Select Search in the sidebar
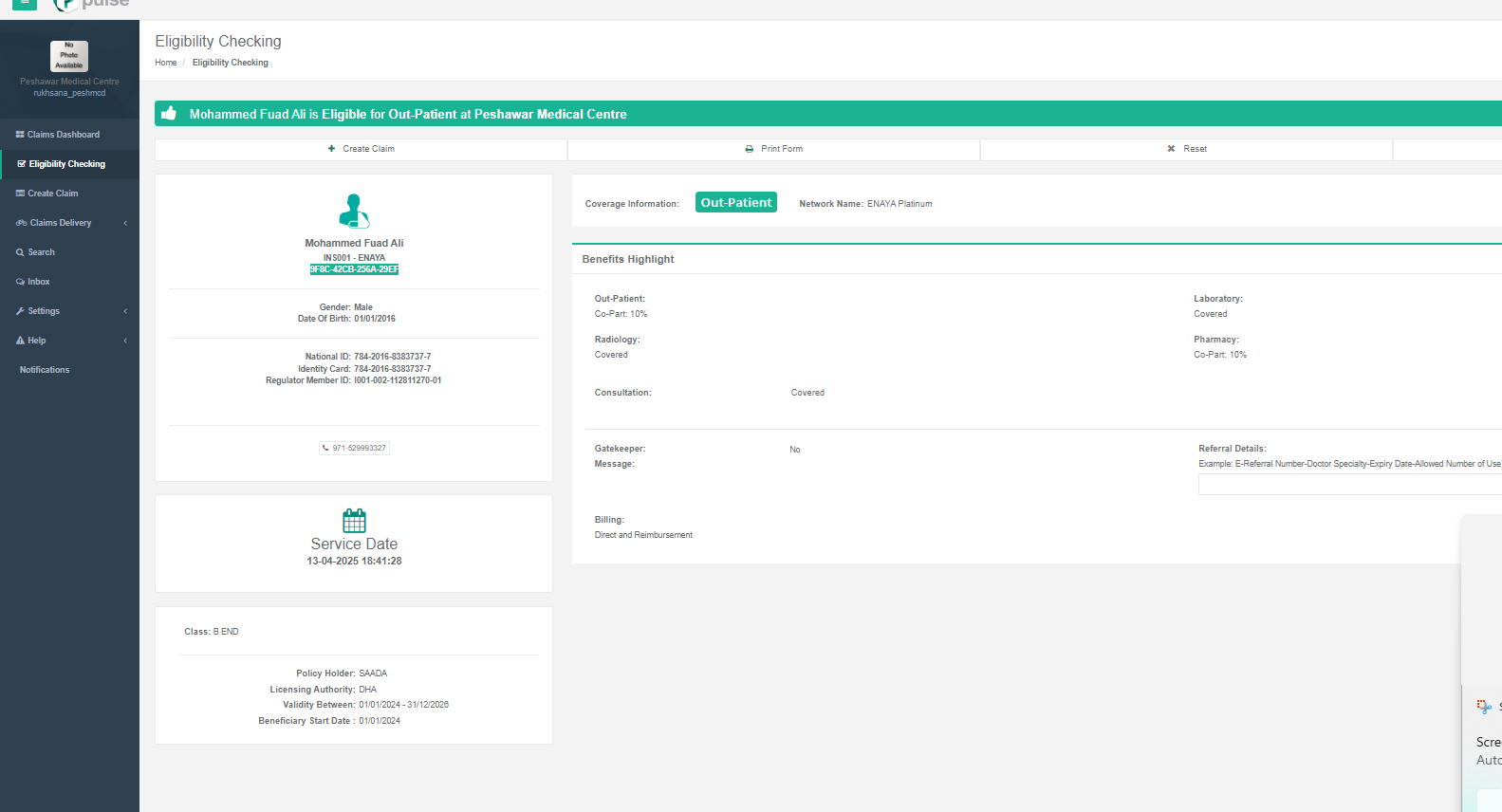The height and width of the screenshot is (812, 1502). tap(41, 252)
